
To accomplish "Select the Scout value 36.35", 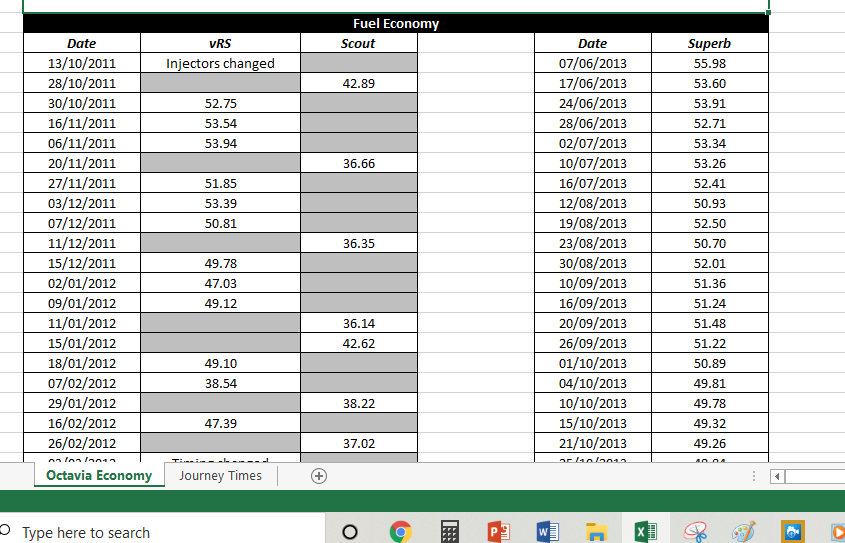I will point(358,243).
